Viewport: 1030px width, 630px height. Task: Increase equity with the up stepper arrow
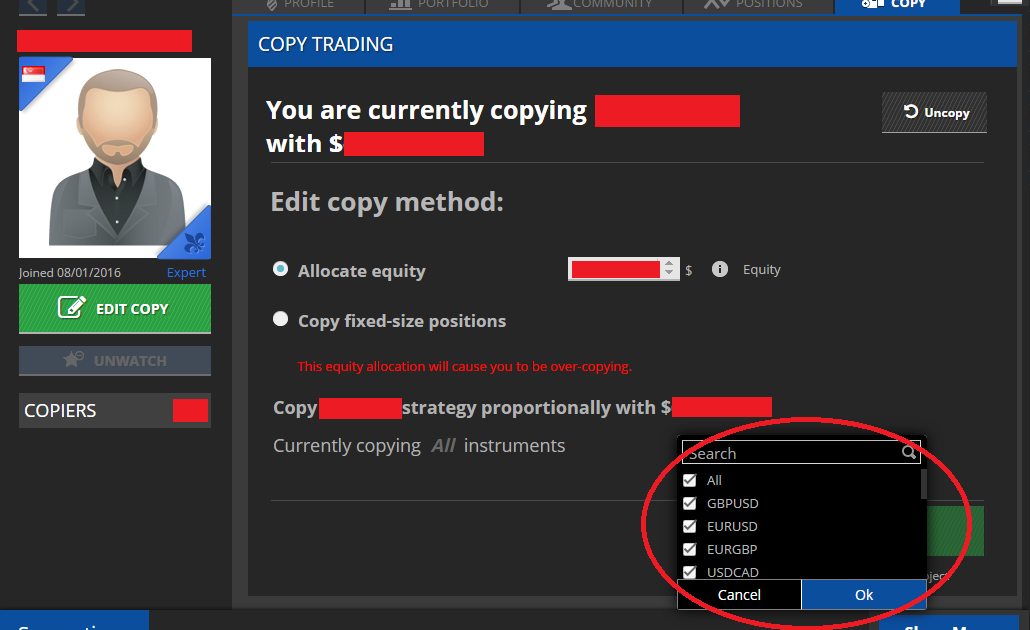click(x=669, y=264)
